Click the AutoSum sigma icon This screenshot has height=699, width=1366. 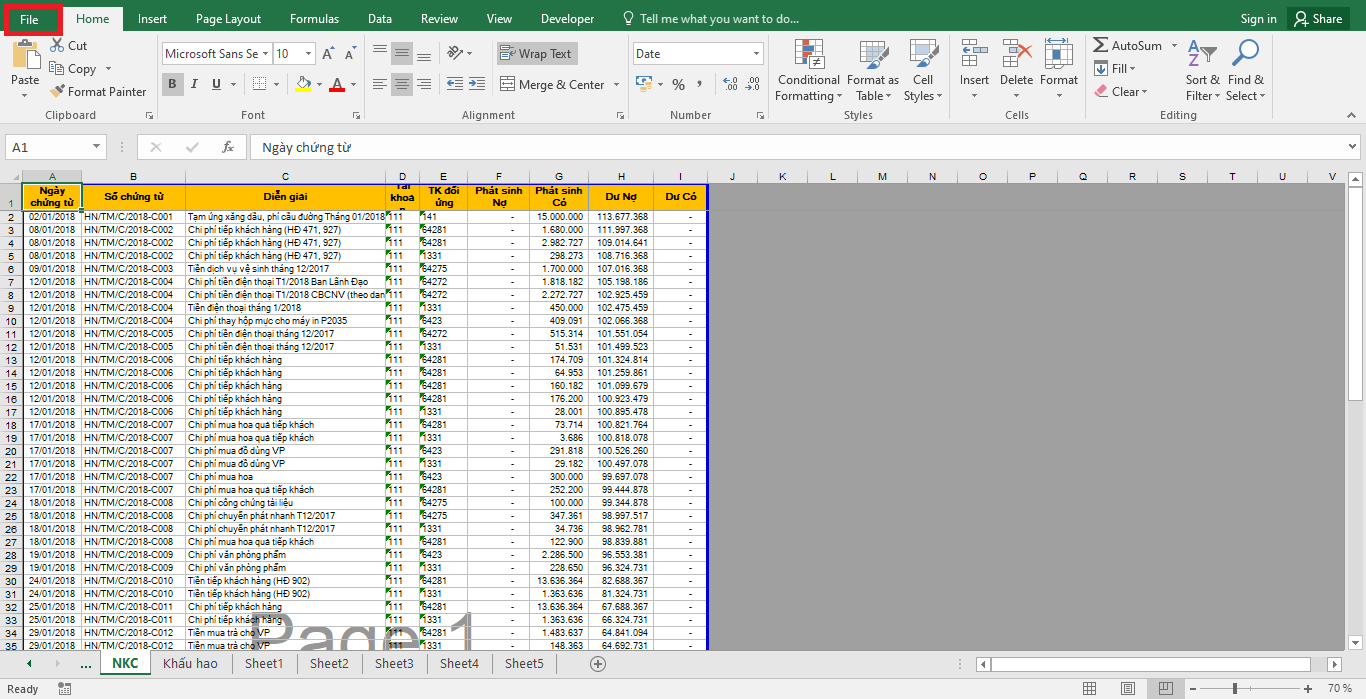1100,46
